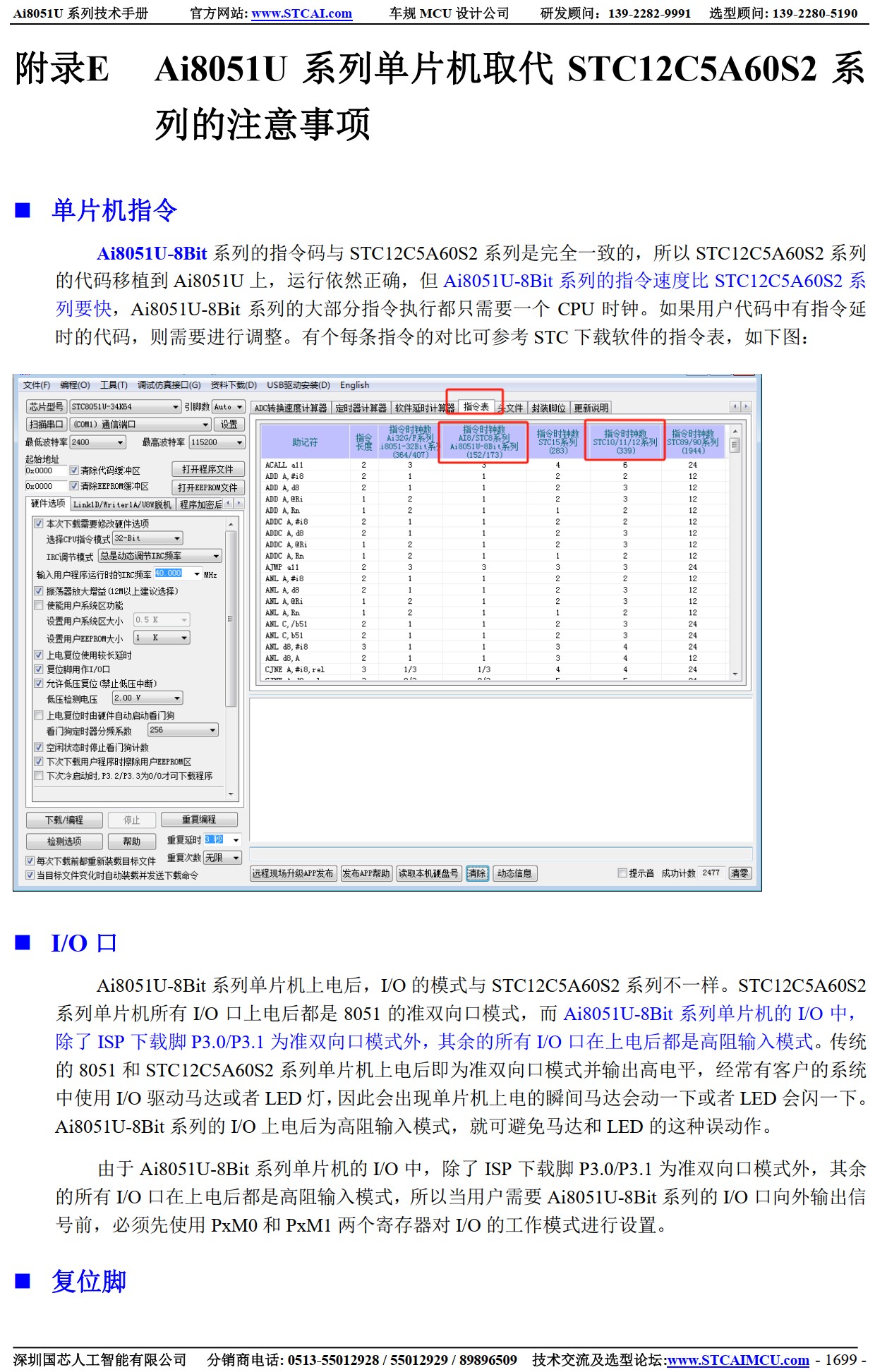Click the 远程现场升级APP发布 button
Image resolution: width=875 pixels, height=1372 pixels.
pos(293,873)
